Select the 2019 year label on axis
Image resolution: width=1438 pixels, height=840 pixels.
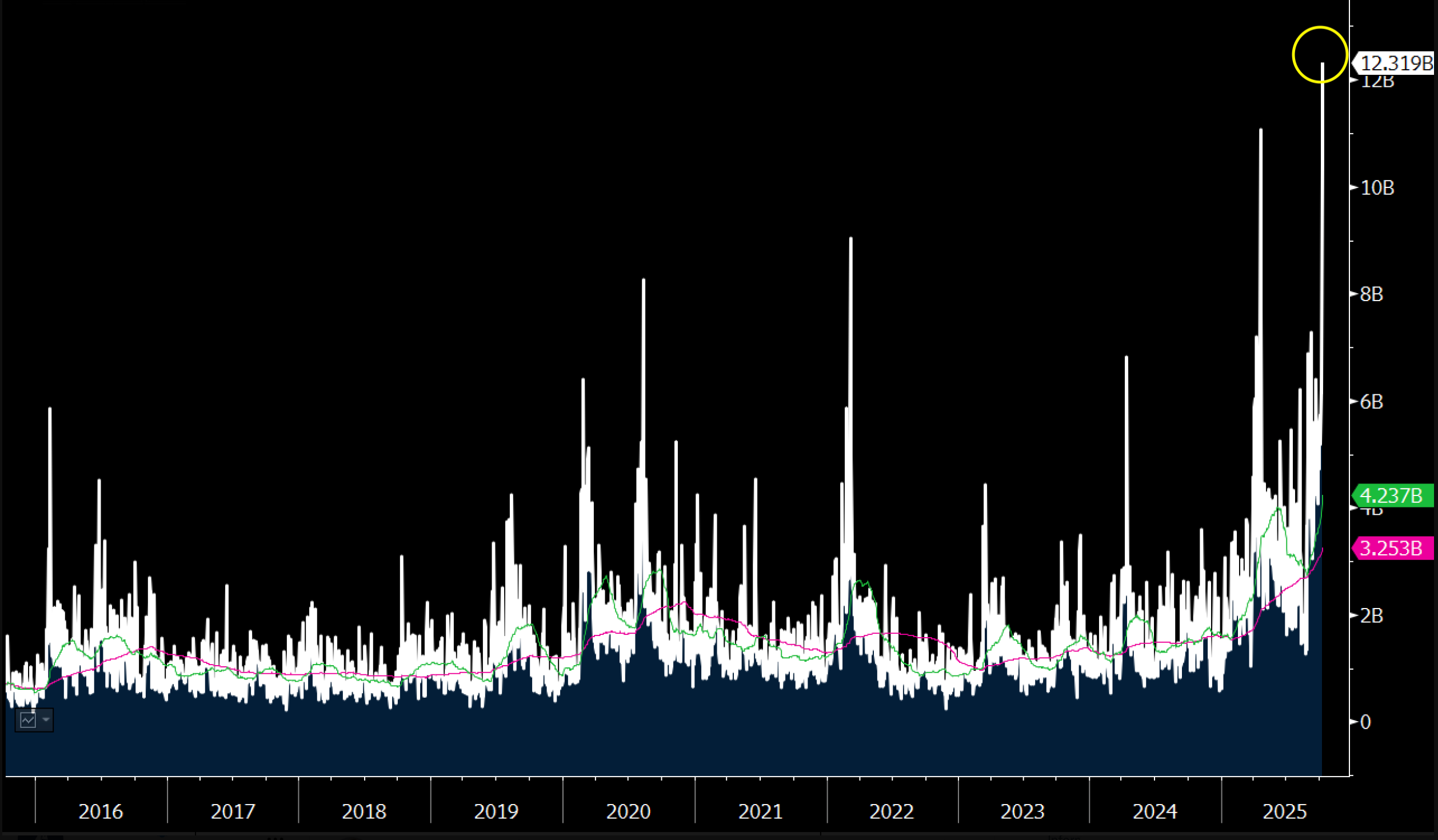pyautogui.click(x=496, y=811)
